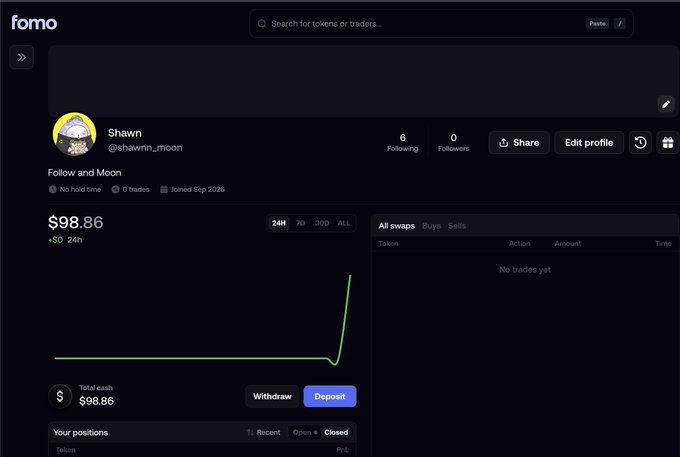Viewport: 680px width, 457px height.
Task: Click the calendar icon beside Joined date
Action: tap(164, 189)
